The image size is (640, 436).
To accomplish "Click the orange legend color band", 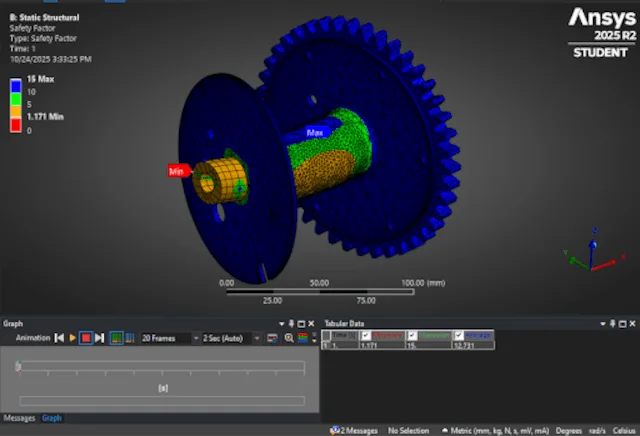I will click(x=16, y=112).
